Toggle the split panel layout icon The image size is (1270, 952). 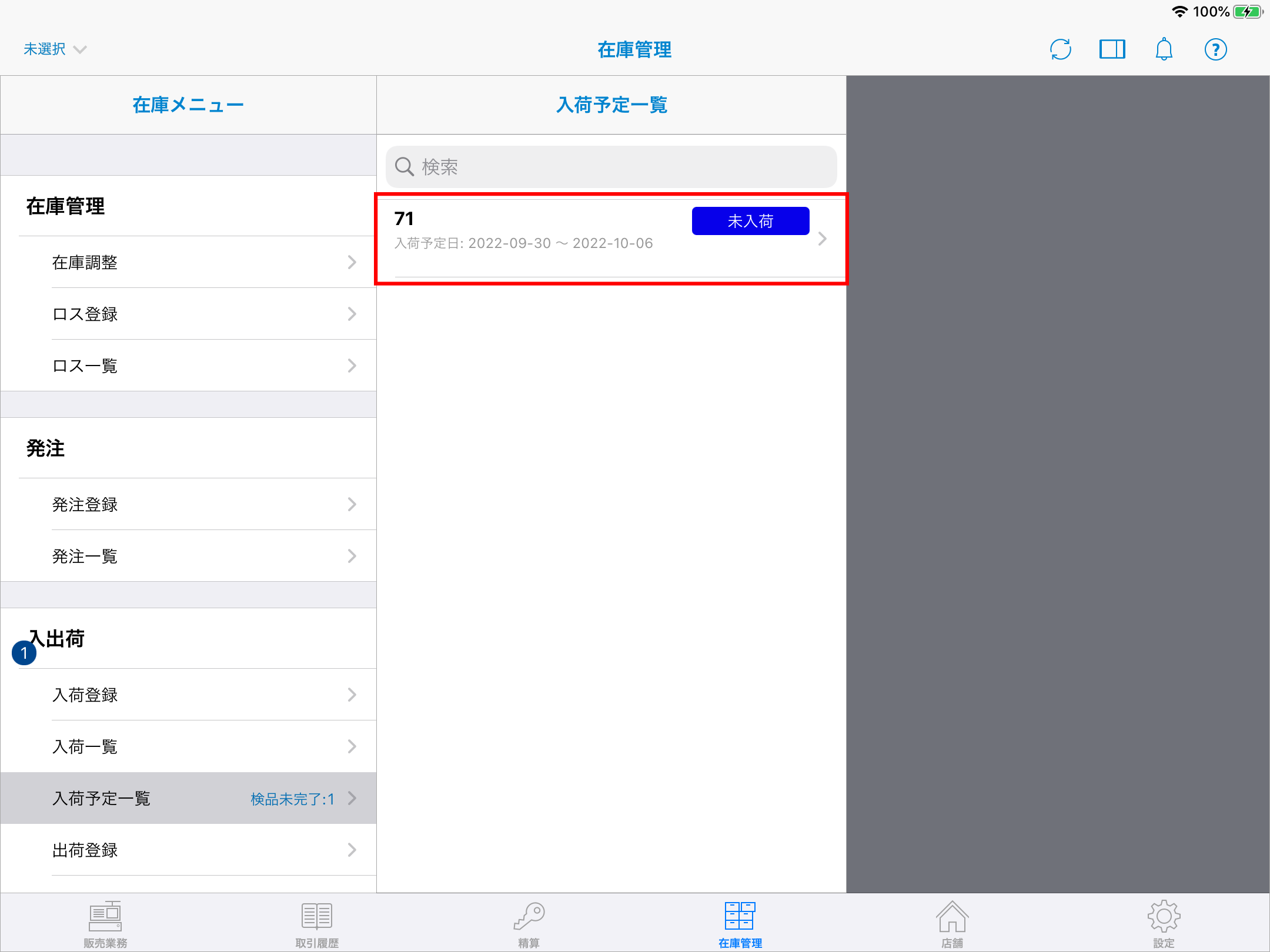(x=1112, y=49)
